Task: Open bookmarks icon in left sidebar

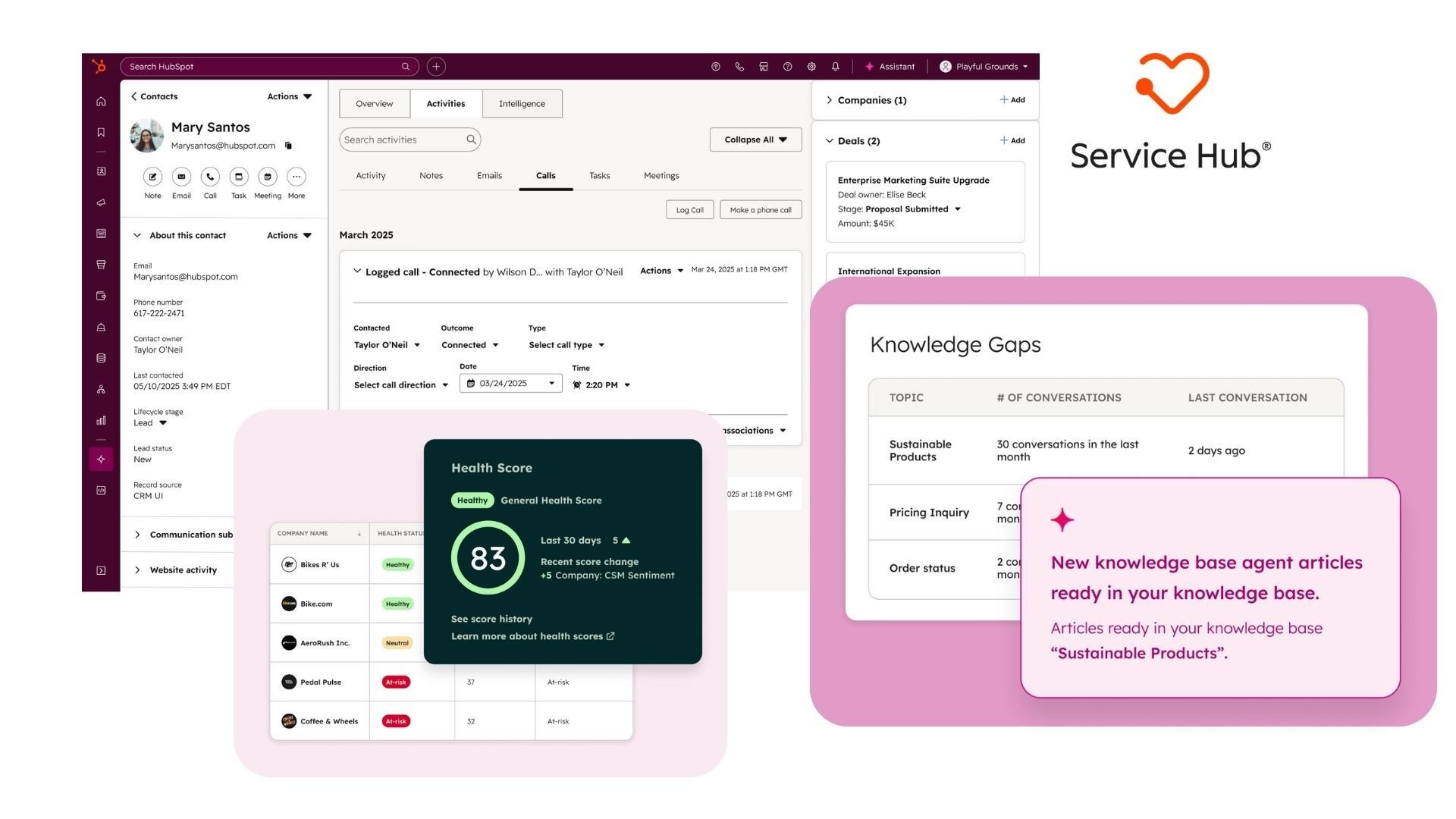Action: (x=101, y=133)
